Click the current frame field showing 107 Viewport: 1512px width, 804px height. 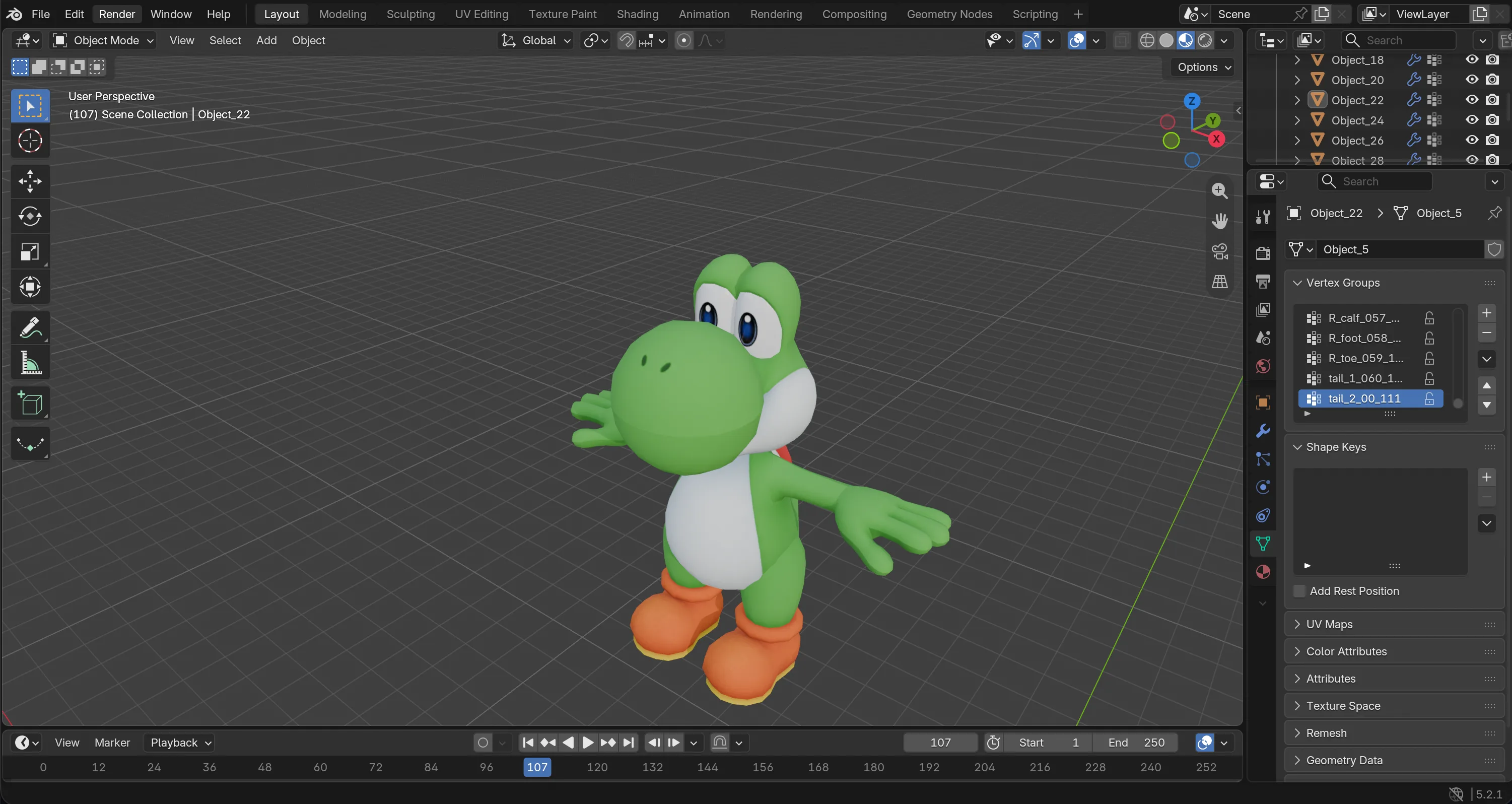coord(940,743)
